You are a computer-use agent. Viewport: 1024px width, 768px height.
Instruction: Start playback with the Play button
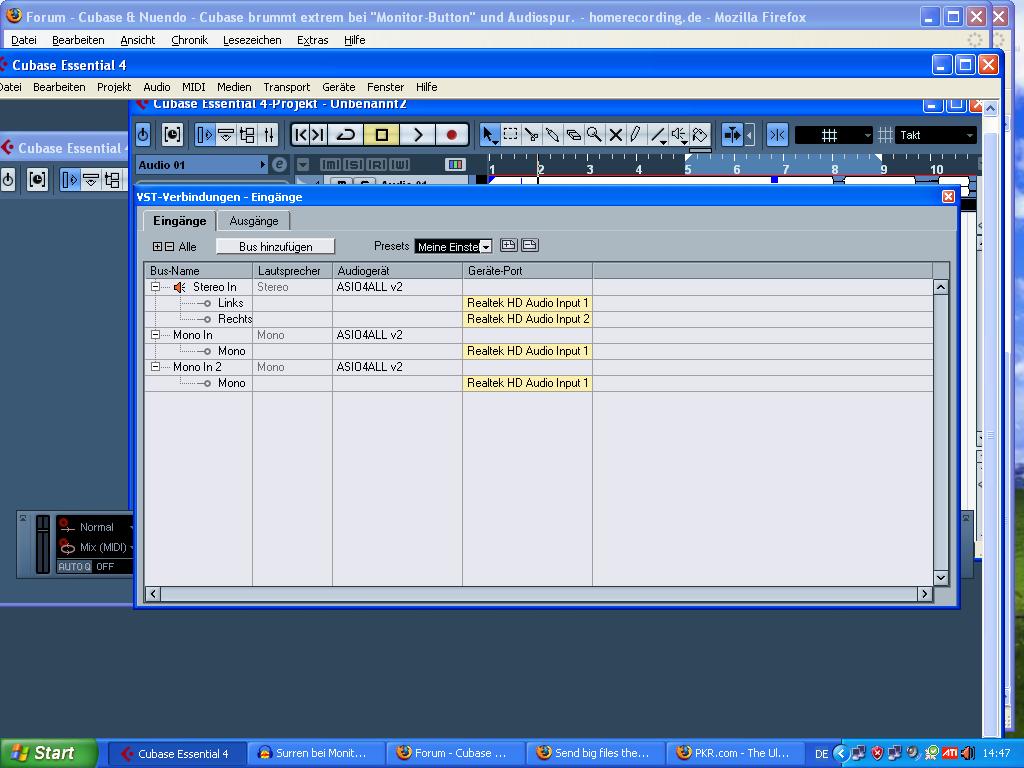(x=418, y=135)
